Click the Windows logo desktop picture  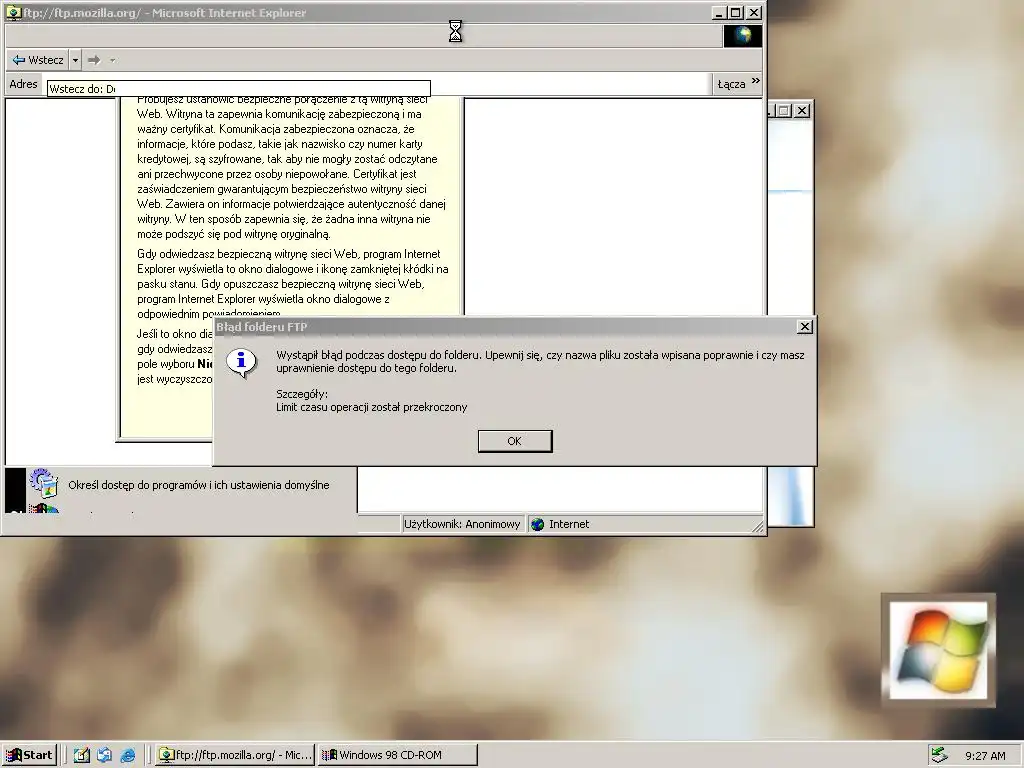click(938, 650)
